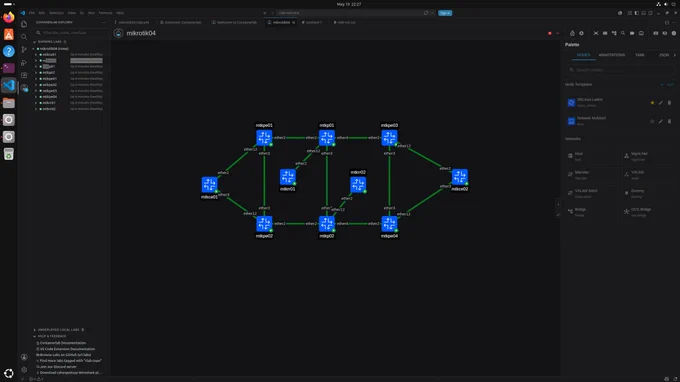The height and width of the screenshot is (382, 680).
Task: Click the palette Search nodes field
Action: [621, 70]
